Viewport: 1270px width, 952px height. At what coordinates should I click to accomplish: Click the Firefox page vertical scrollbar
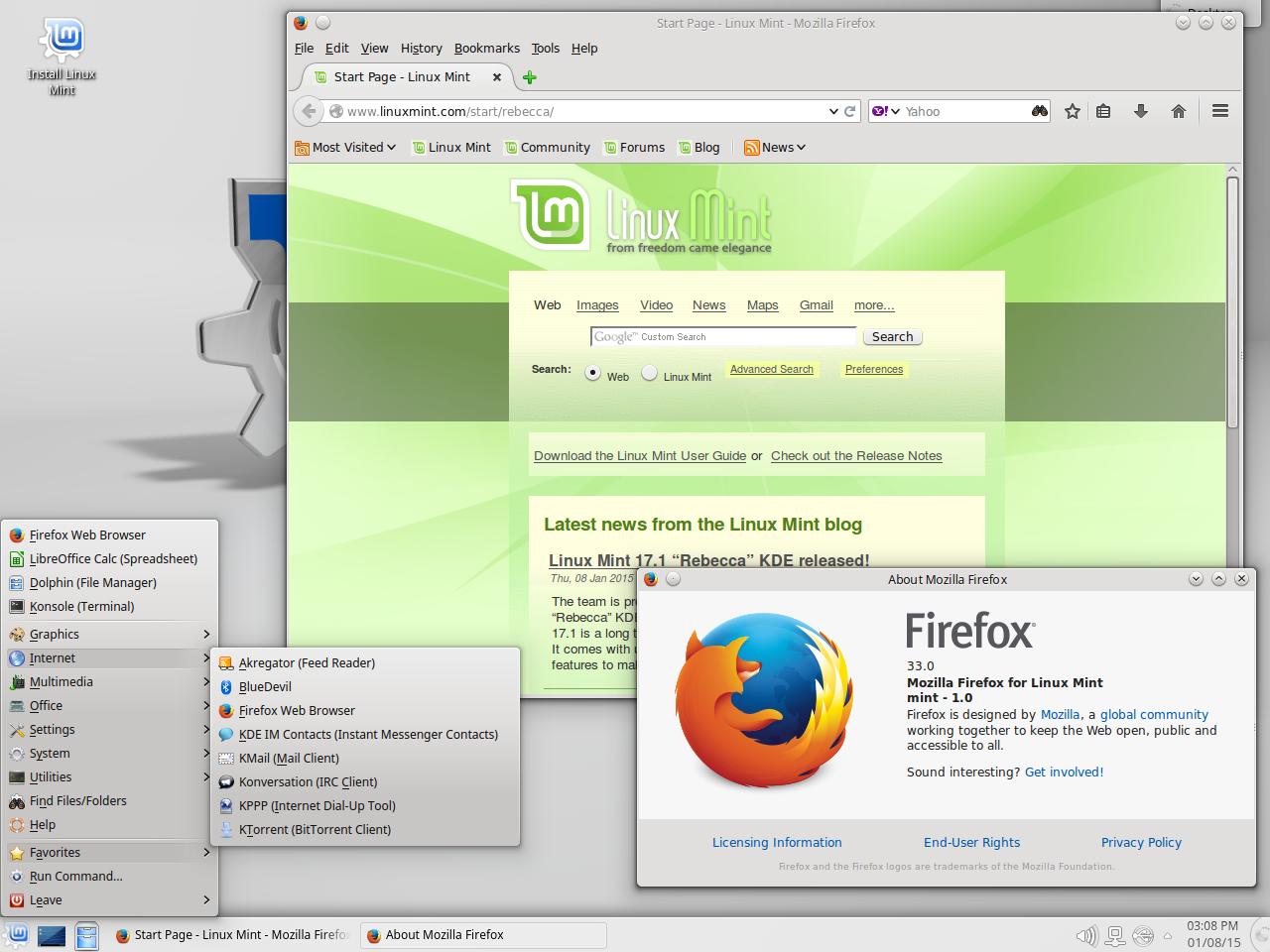(x=1232, y=302)
